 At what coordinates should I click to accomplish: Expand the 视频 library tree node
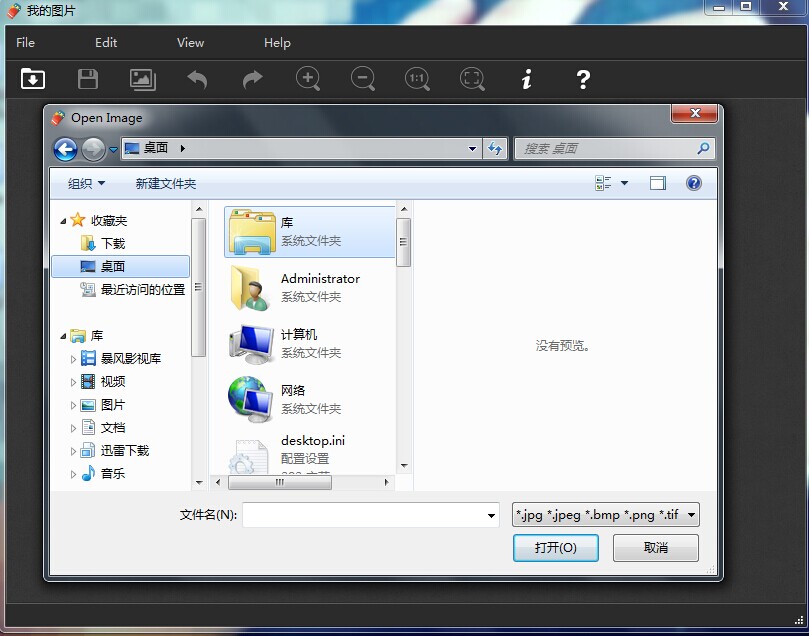click(x=74, y=382)
